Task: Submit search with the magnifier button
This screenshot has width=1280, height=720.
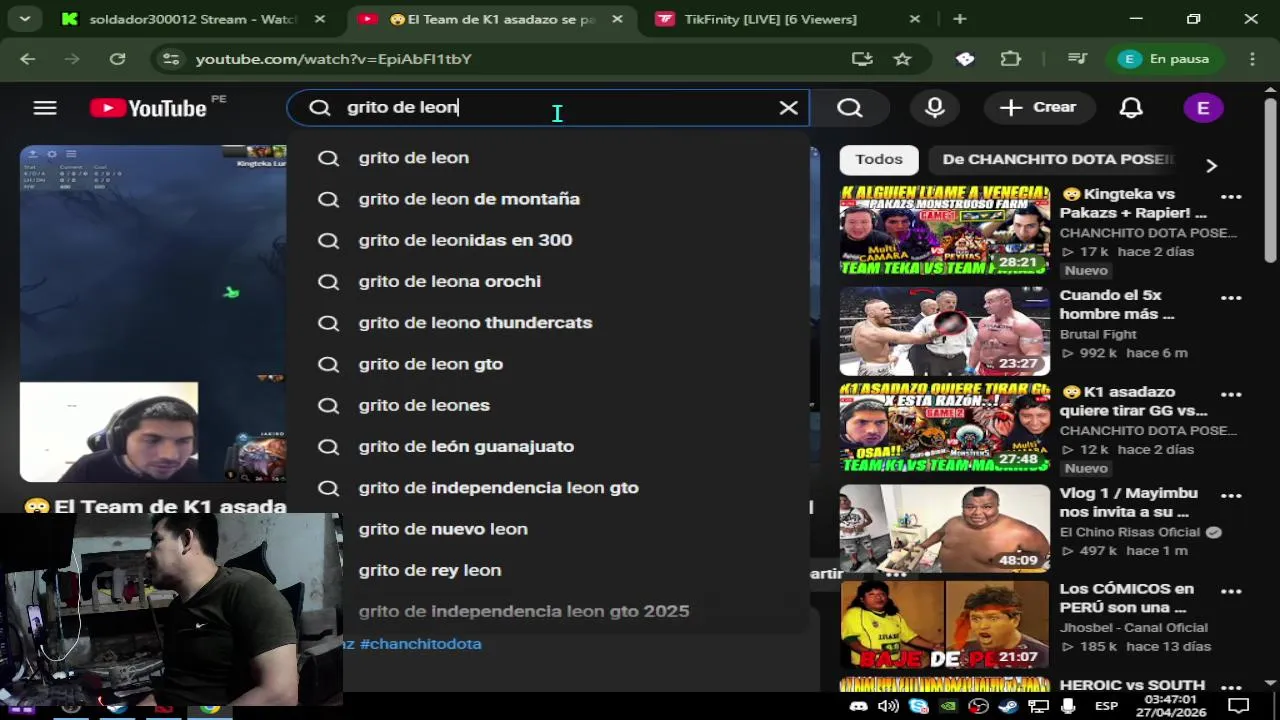Action: [x=850, y=108]
